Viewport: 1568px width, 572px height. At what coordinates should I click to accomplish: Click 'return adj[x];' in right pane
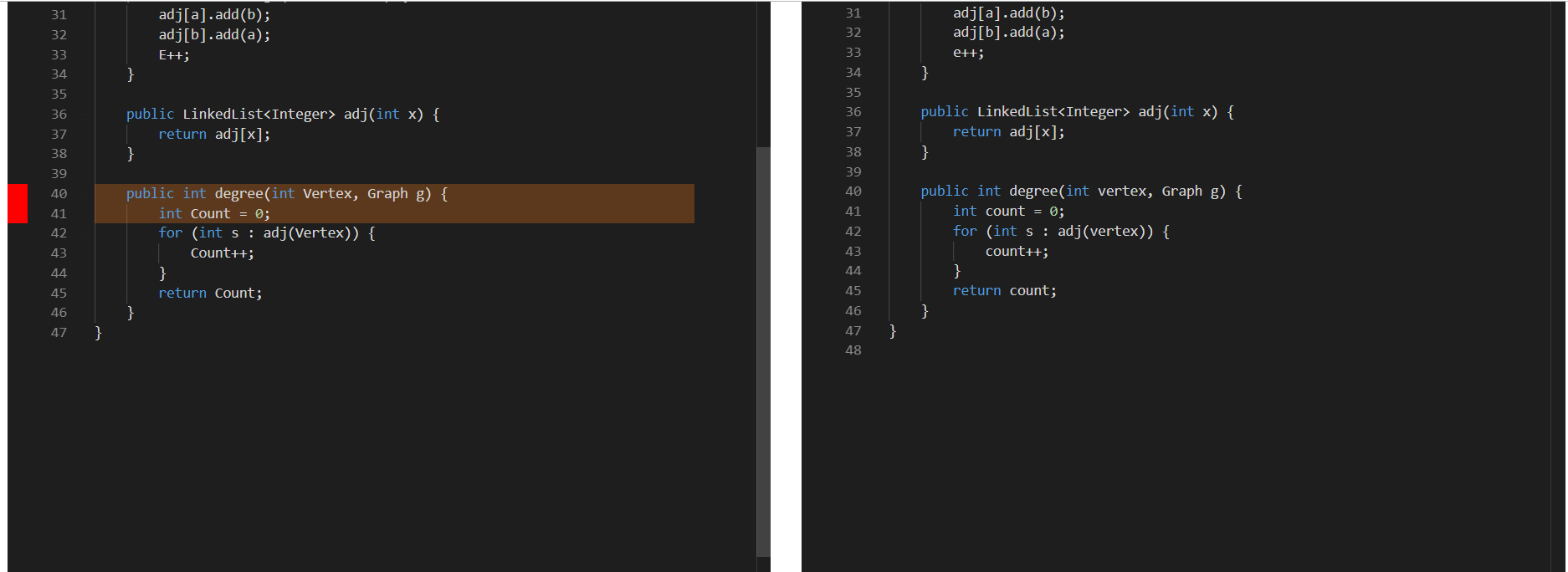coord(1008,131)
